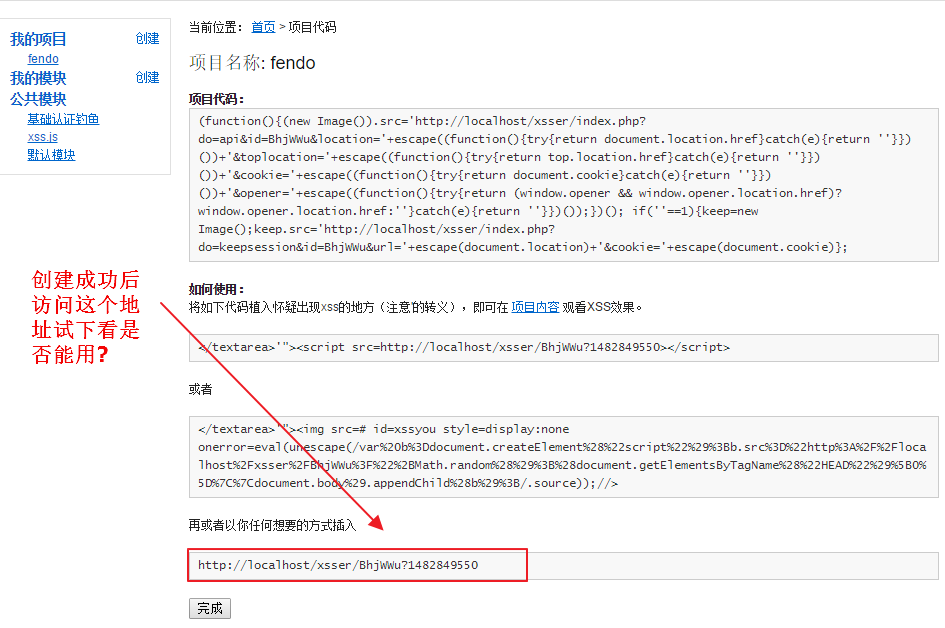
Task: Click inside the 项目代码 code box
Action: tap(564, 184)
